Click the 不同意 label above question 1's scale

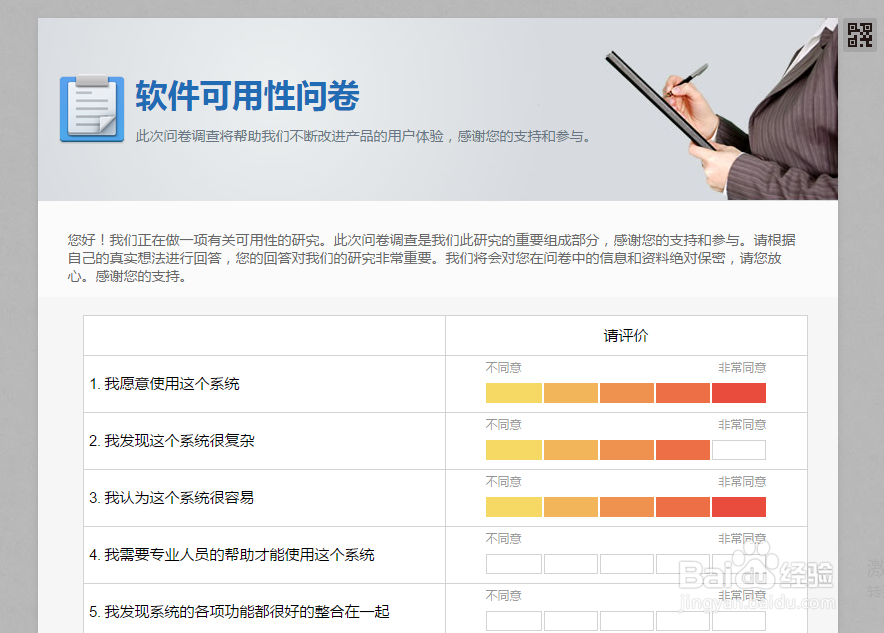(504, 367)
